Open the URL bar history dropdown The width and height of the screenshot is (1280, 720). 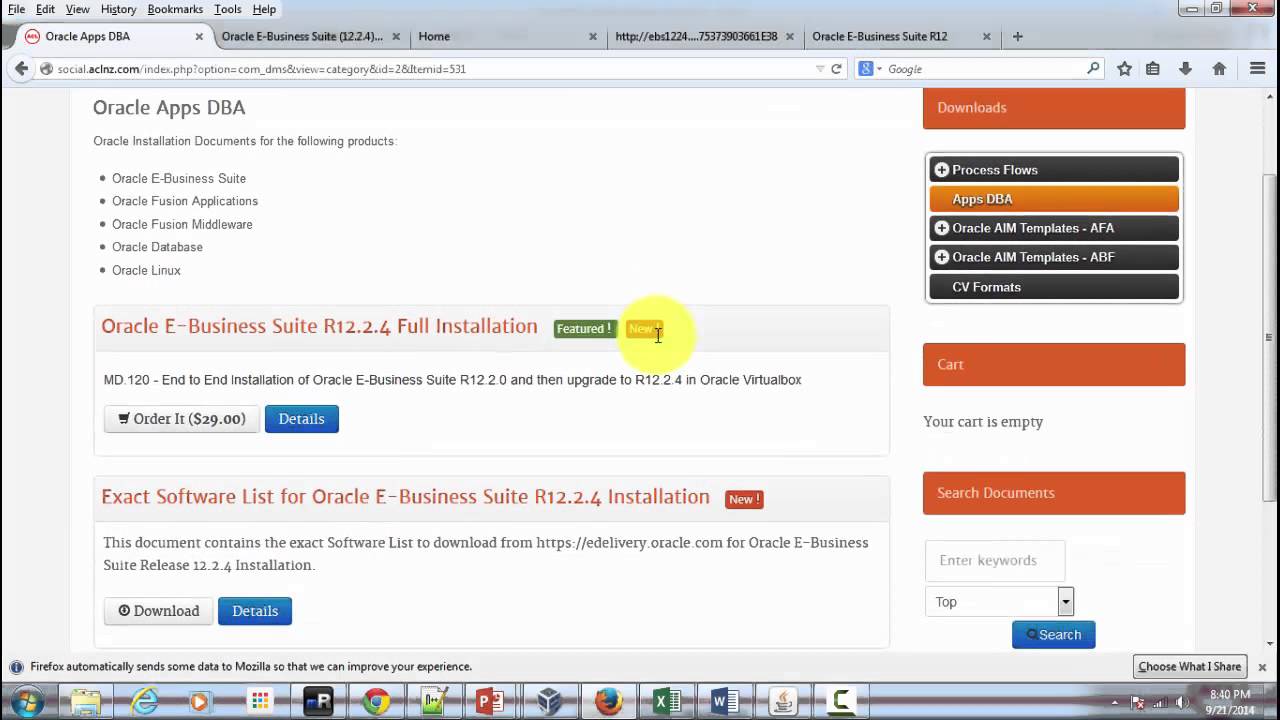(820, 69)
